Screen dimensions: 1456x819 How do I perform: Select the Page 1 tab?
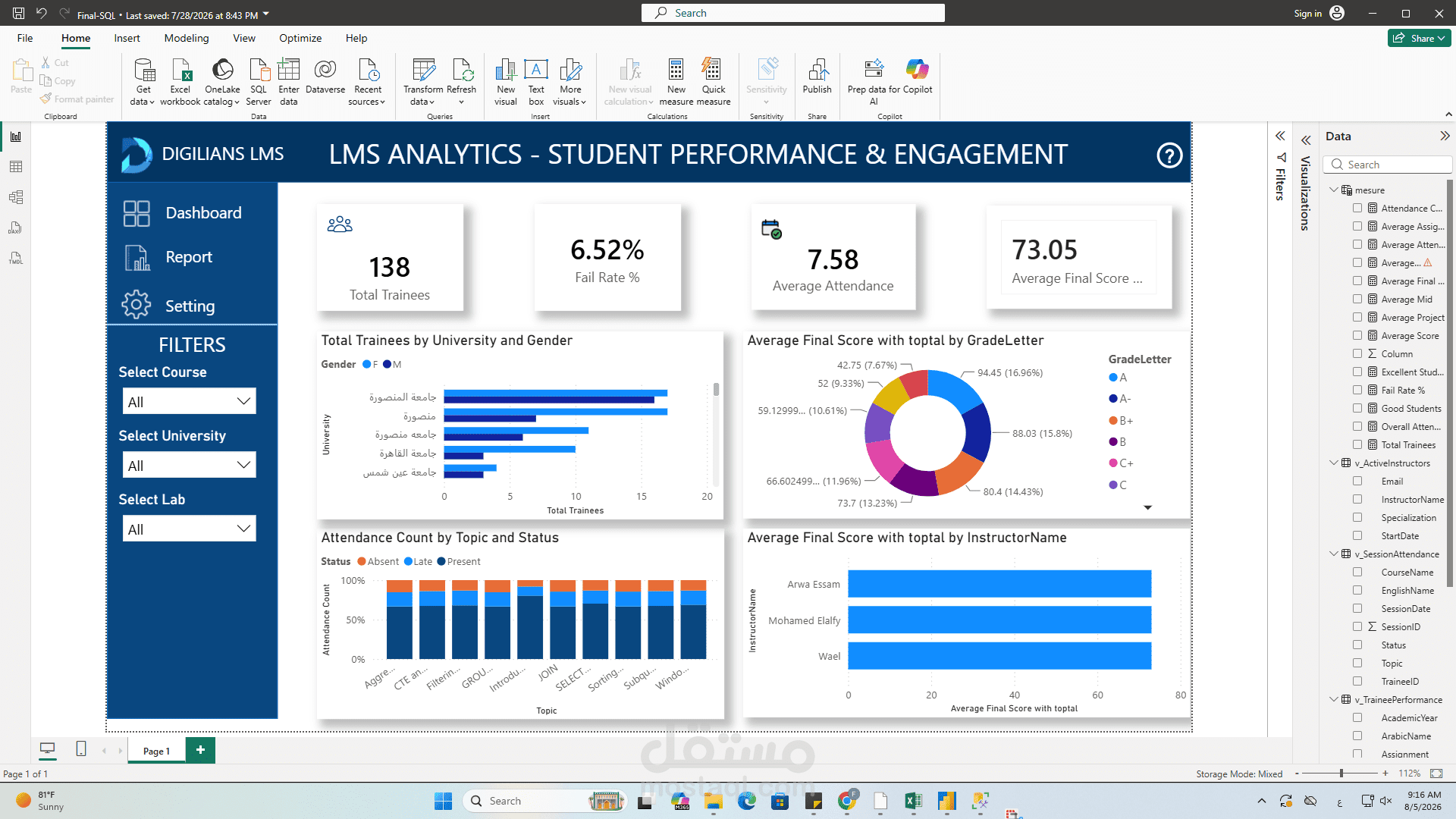[x=156, y=751]
